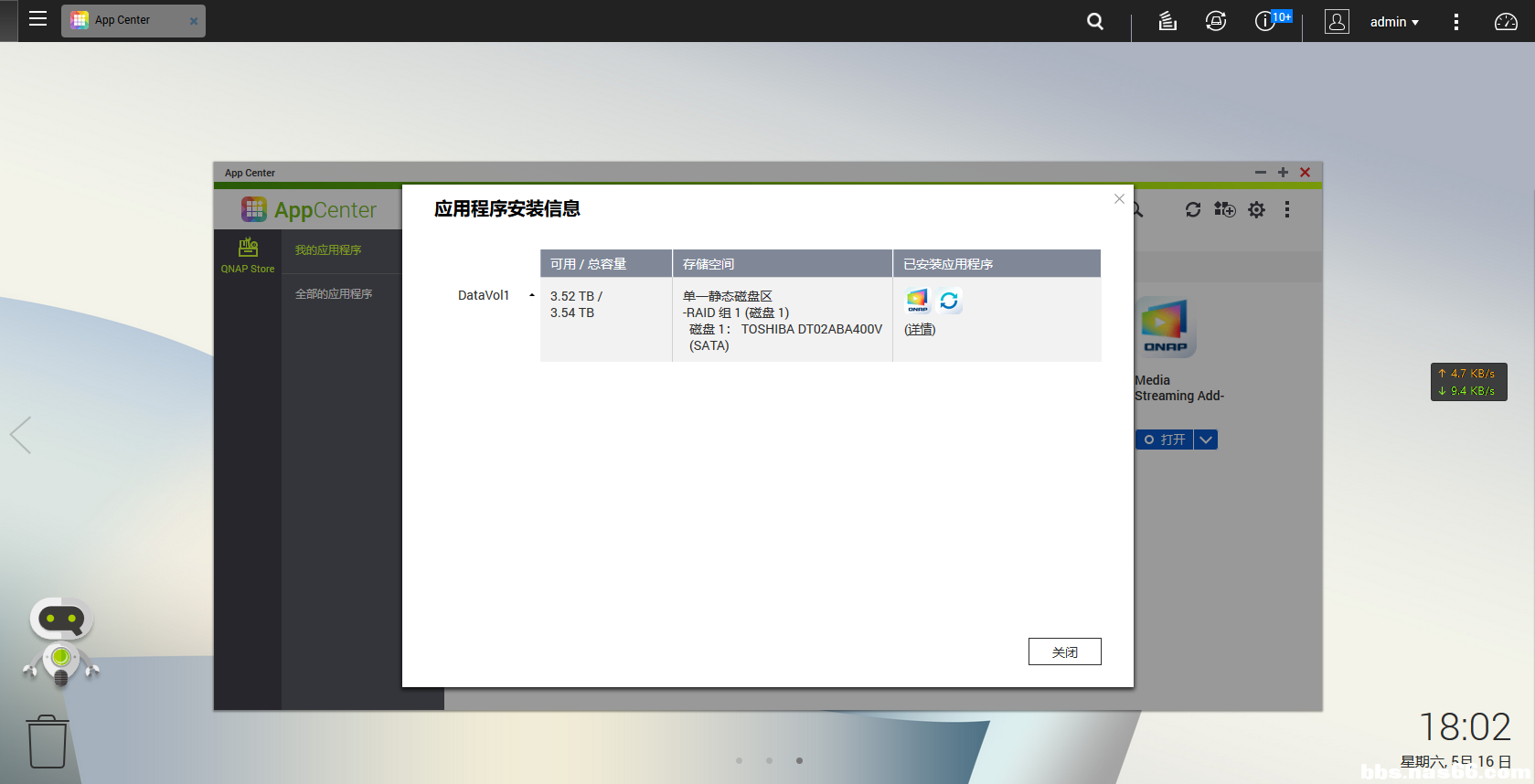Close the 应用程序安装信息 dialog with X
The width and height of the screenshot is (1535, 784).
(x=1119, y=198)
